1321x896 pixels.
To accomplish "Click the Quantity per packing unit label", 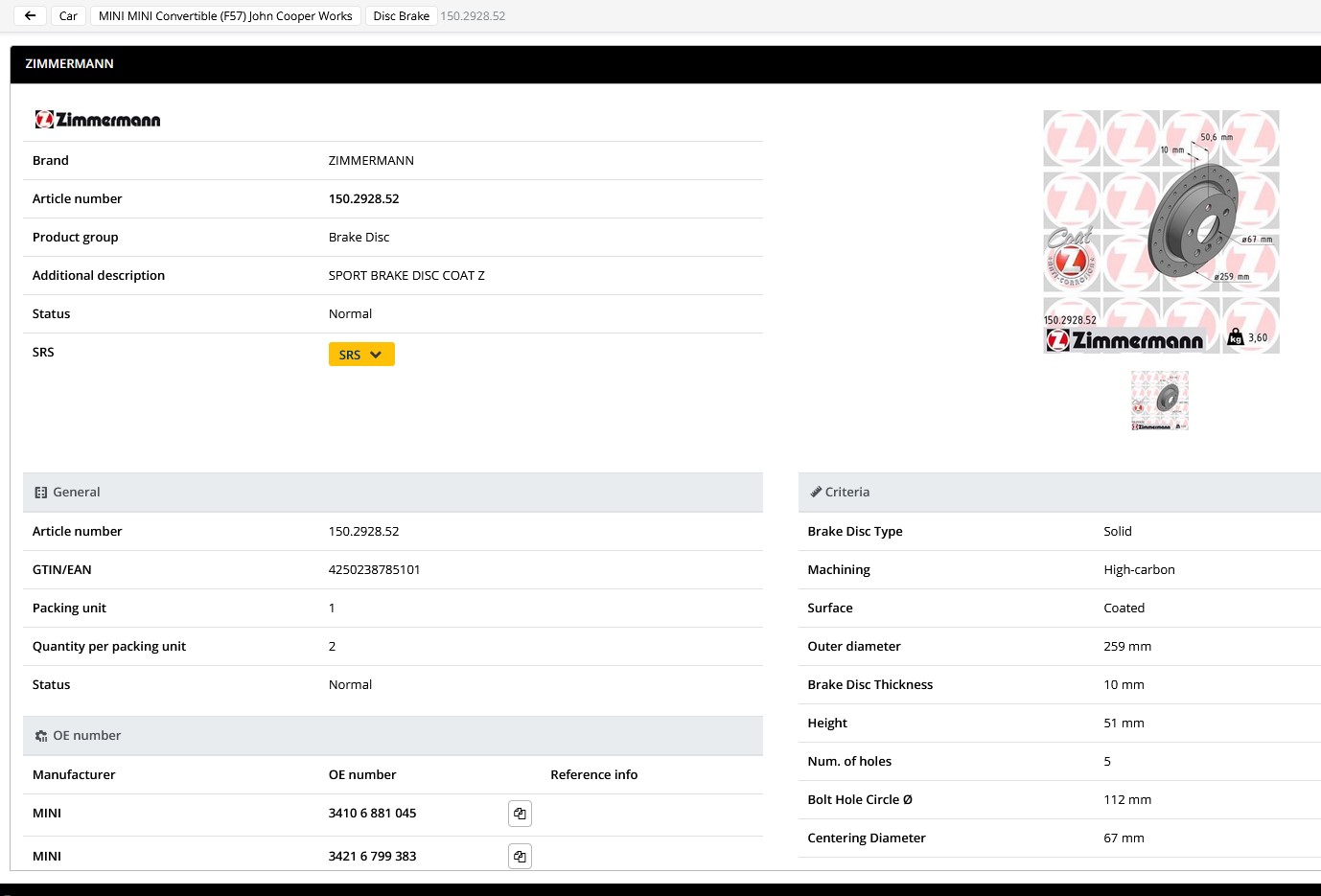I will click(x=109, y=646).
